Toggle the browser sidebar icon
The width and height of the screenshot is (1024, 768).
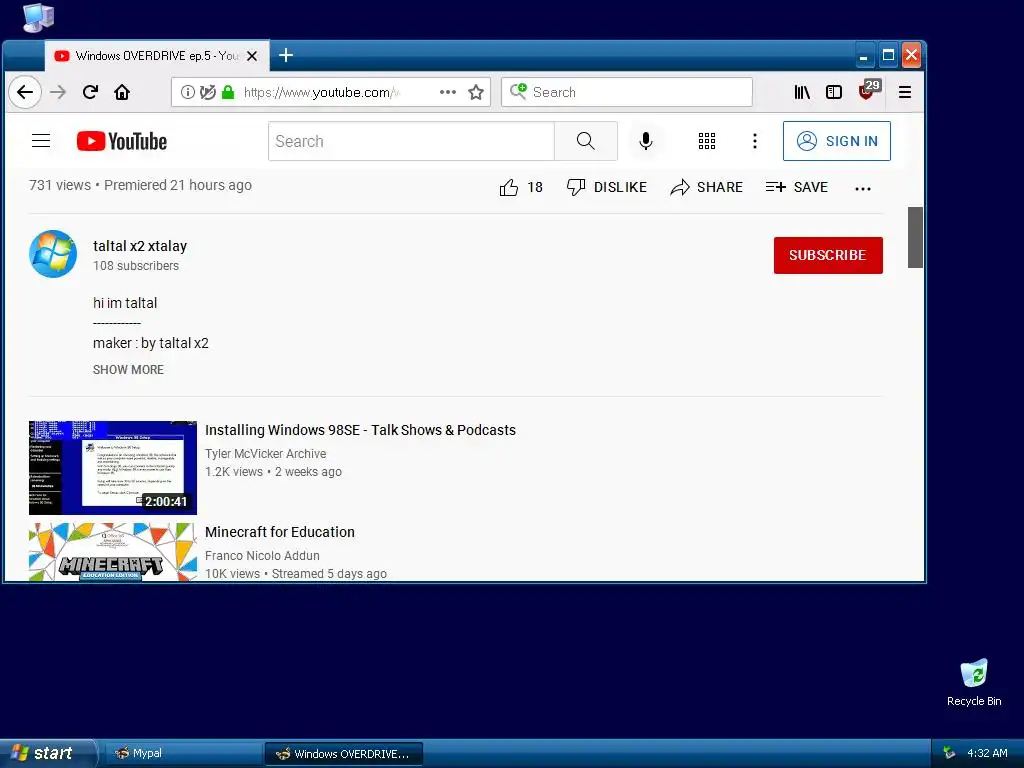click(834, 92)
